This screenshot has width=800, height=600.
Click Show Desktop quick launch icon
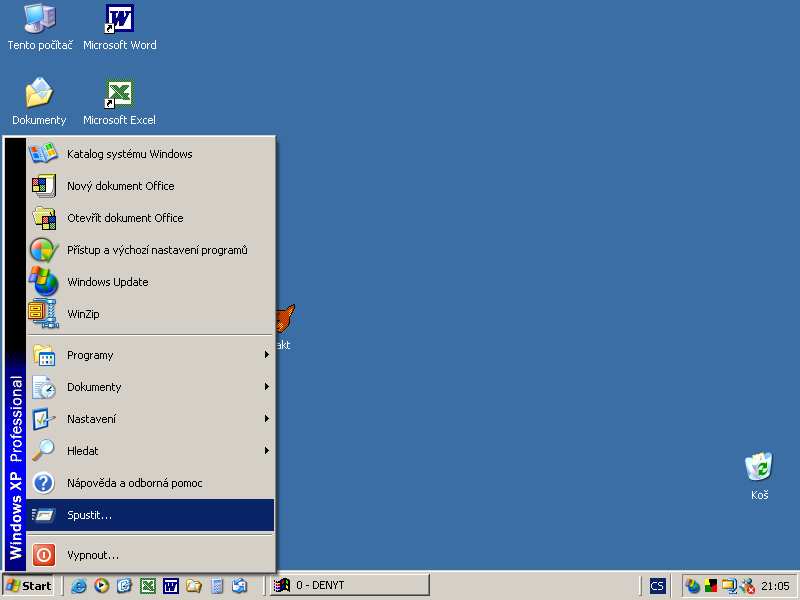[x=239, y=585]
